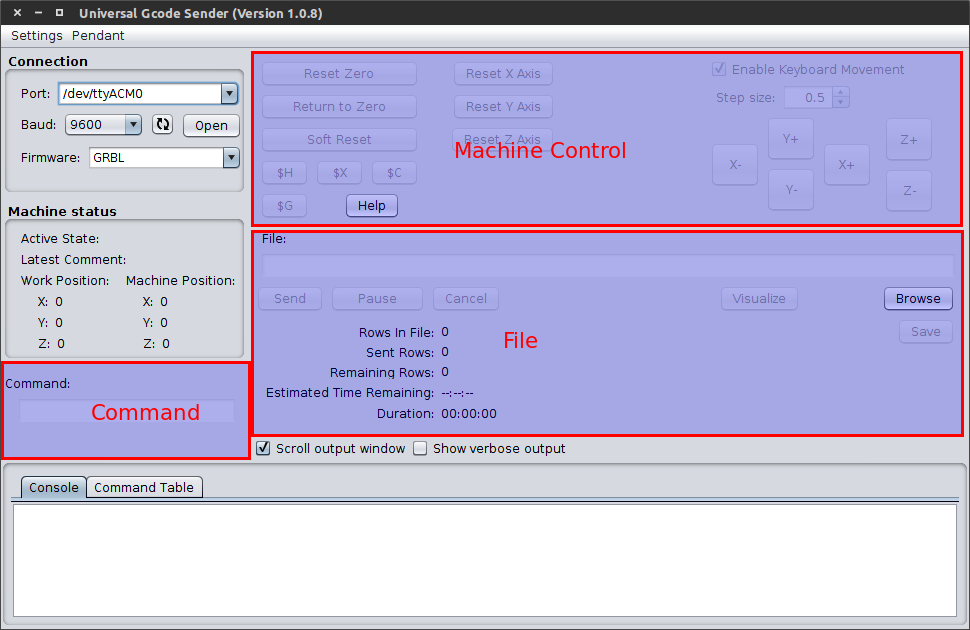Click the Browse file button
Image resolution: width=970 pixels, height=630 pixels.
918,298
